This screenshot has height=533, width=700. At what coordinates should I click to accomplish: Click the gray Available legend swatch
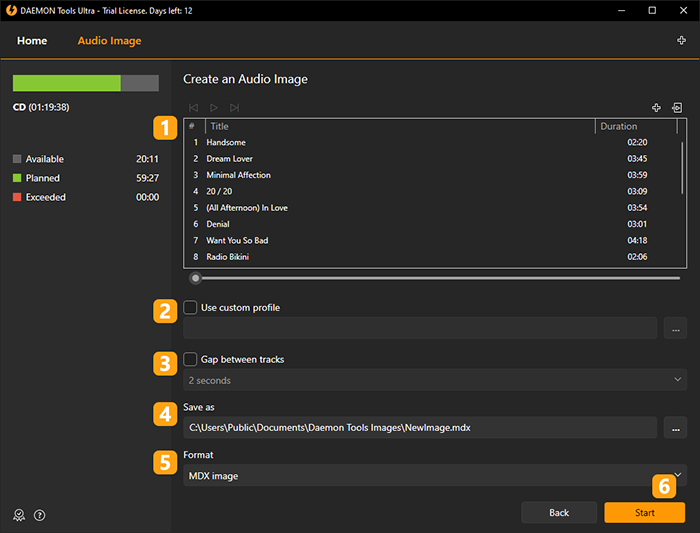click(x=17, y=159)
